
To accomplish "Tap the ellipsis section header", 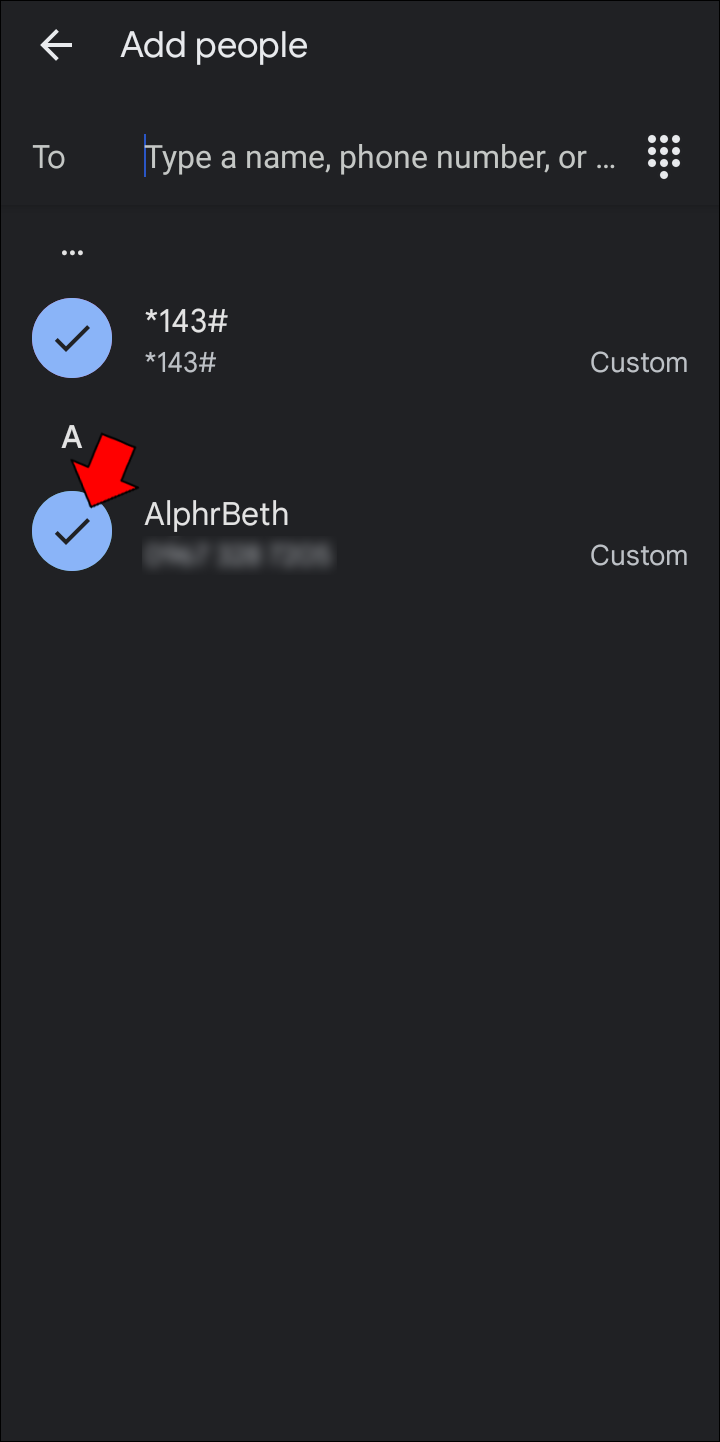I will [72, 253].
